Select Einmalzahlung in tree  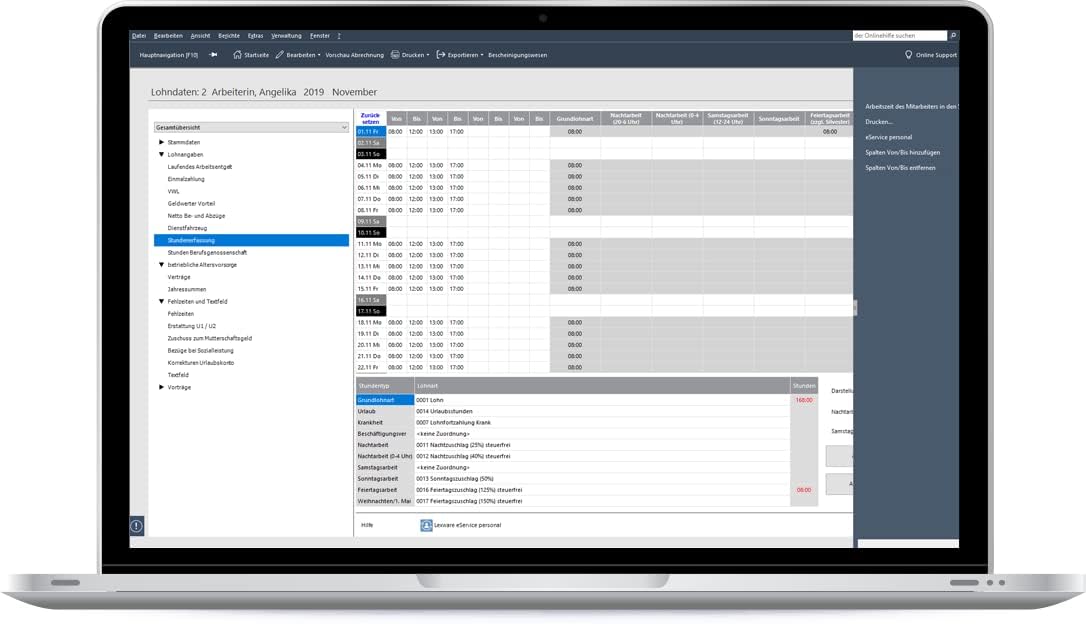186,179
